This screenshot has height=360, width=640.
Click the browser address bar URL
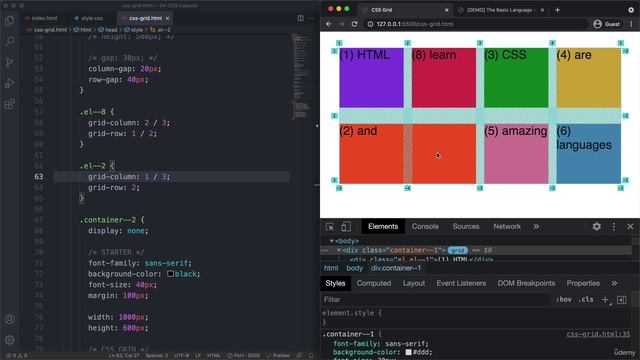coord(415,24)
